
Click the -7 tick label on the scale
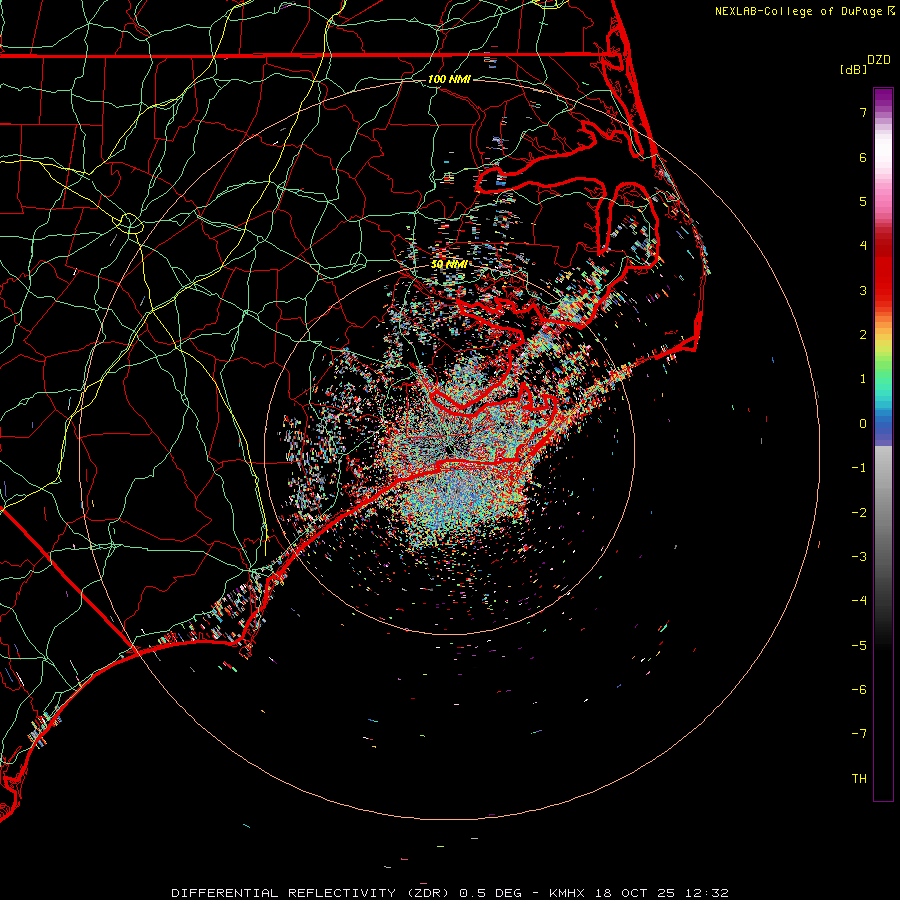click(859, 734)
